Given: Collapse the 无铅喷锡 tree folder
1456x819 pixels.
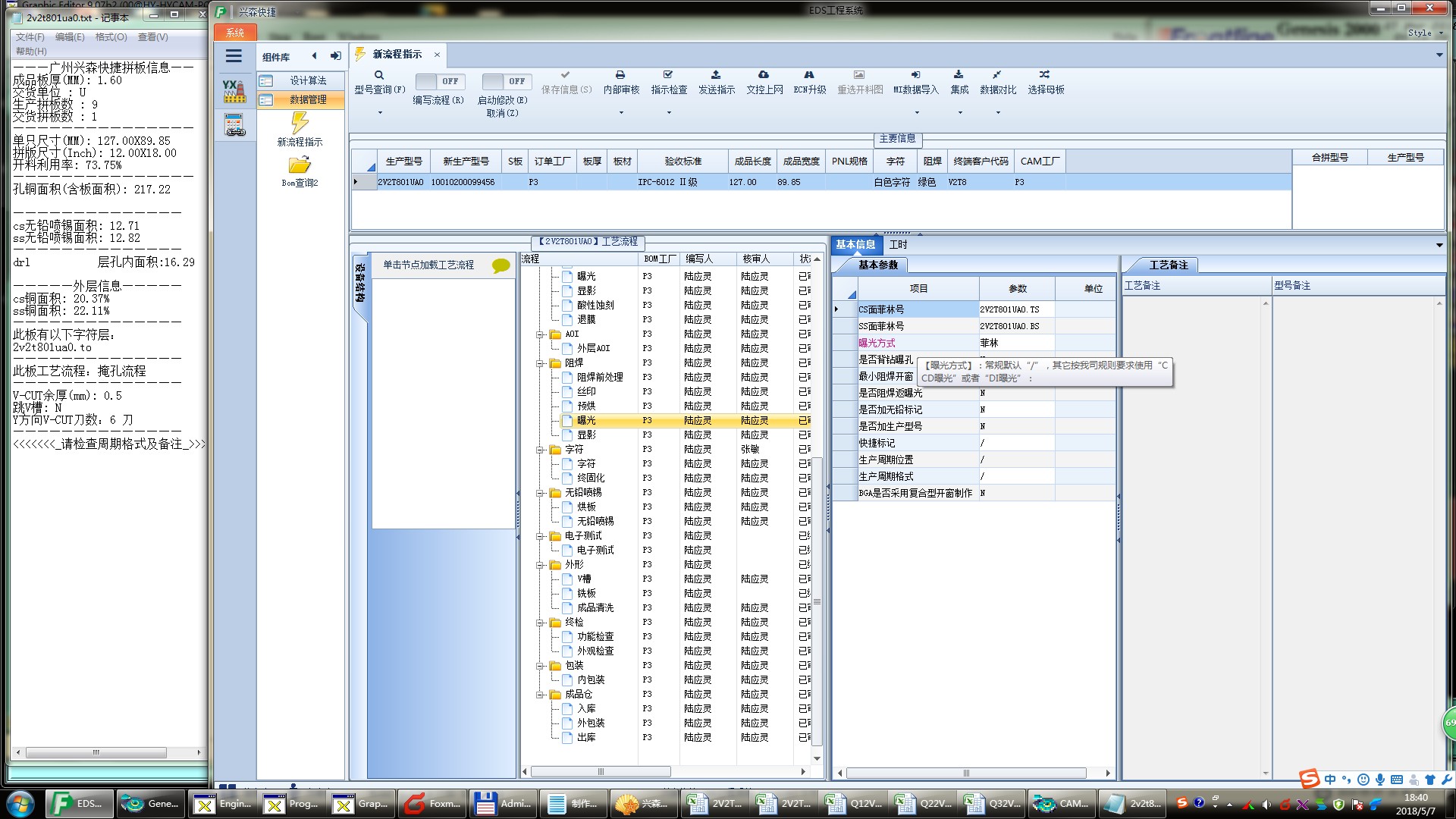Looking at the screenshot, I should pyautogui.click(x=540, y=493).
